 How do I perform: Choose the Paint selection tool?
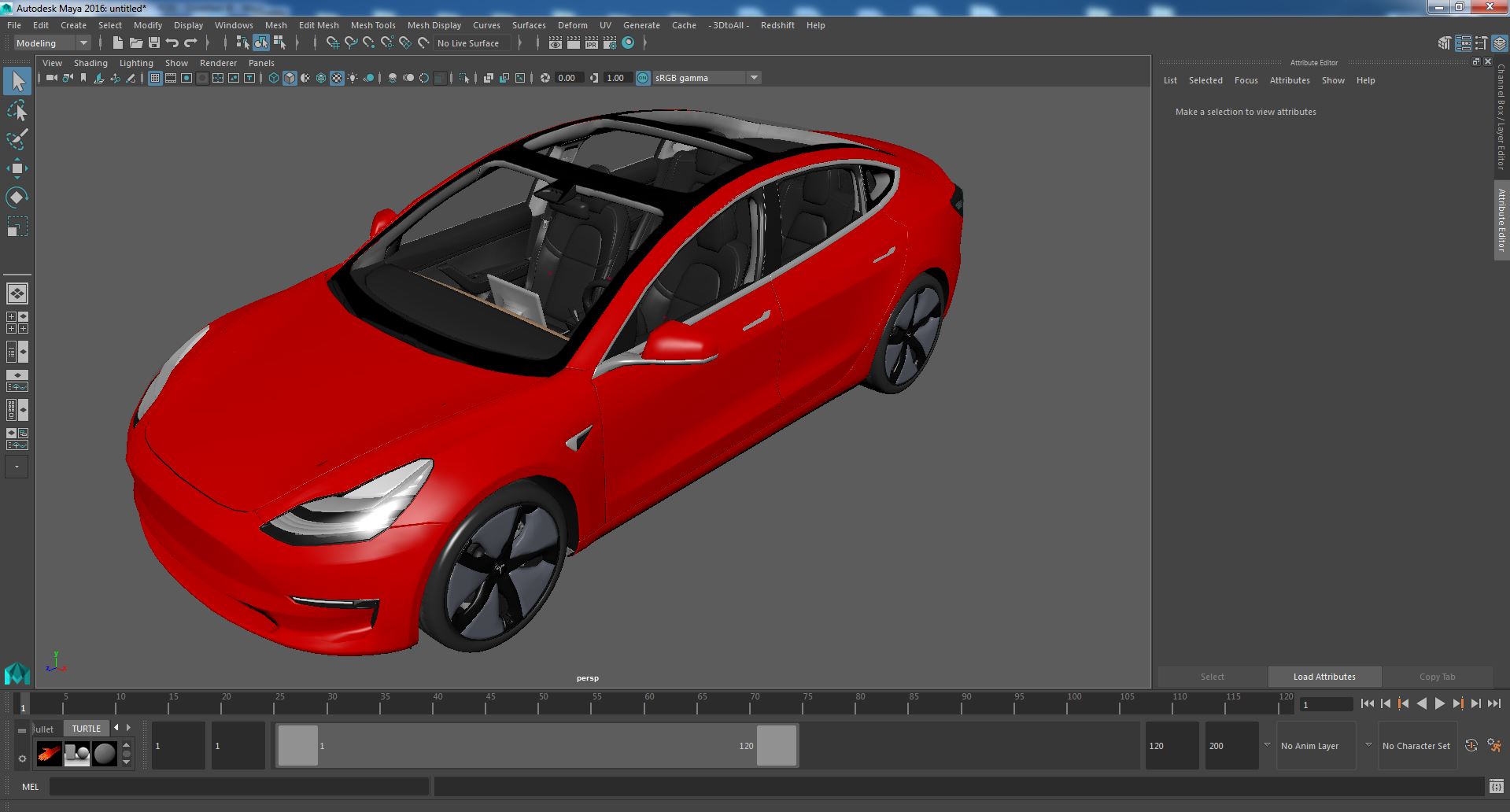(x=17, y=140)
